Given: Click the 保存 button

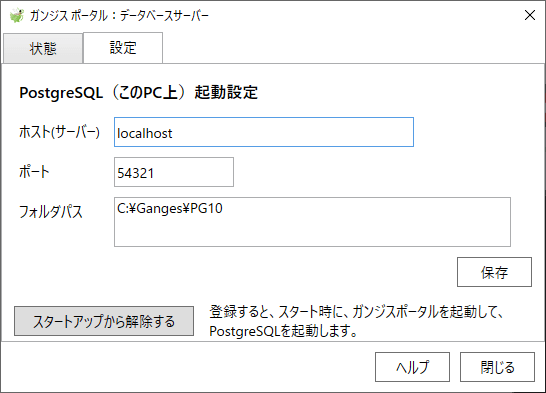Looking at the screenshot, I should pyautogui.click(x=494, y=272).
